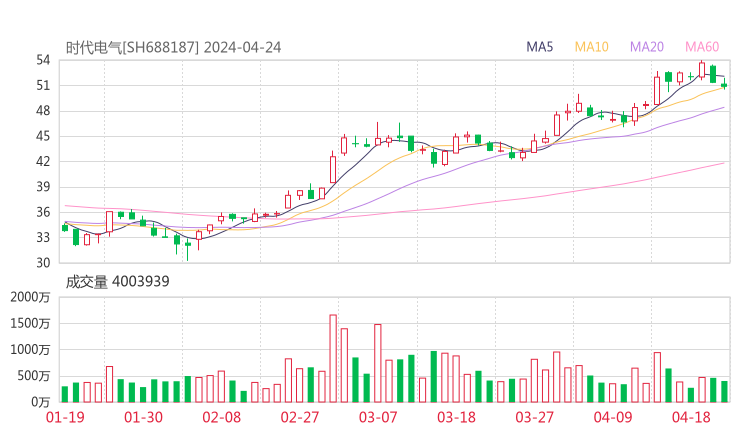Screen dimensions: 740x440
Task: Click the 30 price axis label
Action: [x=43, y=263]
